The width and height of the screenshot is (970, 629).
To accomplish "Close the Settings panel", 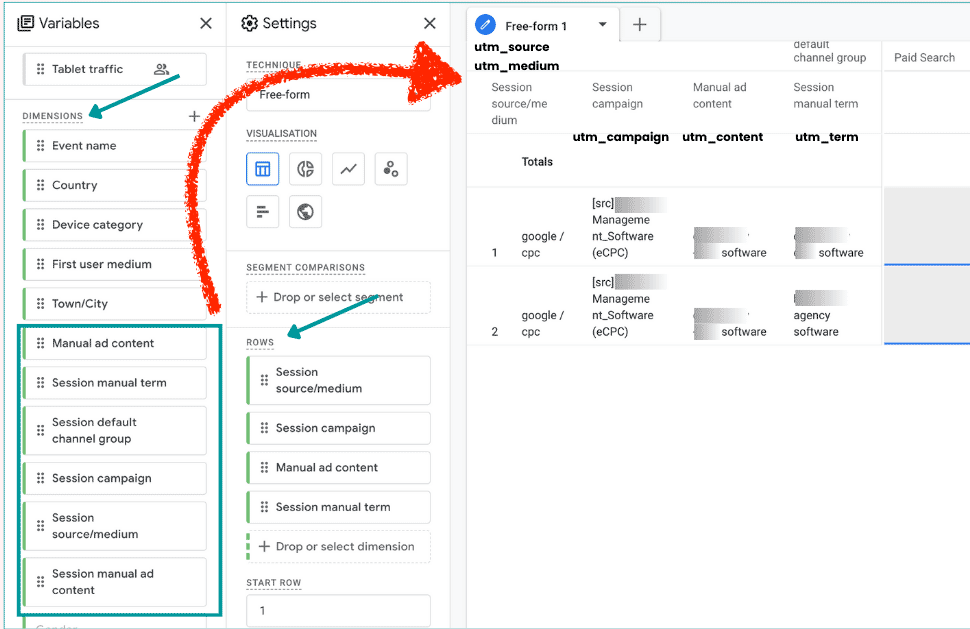I will click(x=429, y=24).
